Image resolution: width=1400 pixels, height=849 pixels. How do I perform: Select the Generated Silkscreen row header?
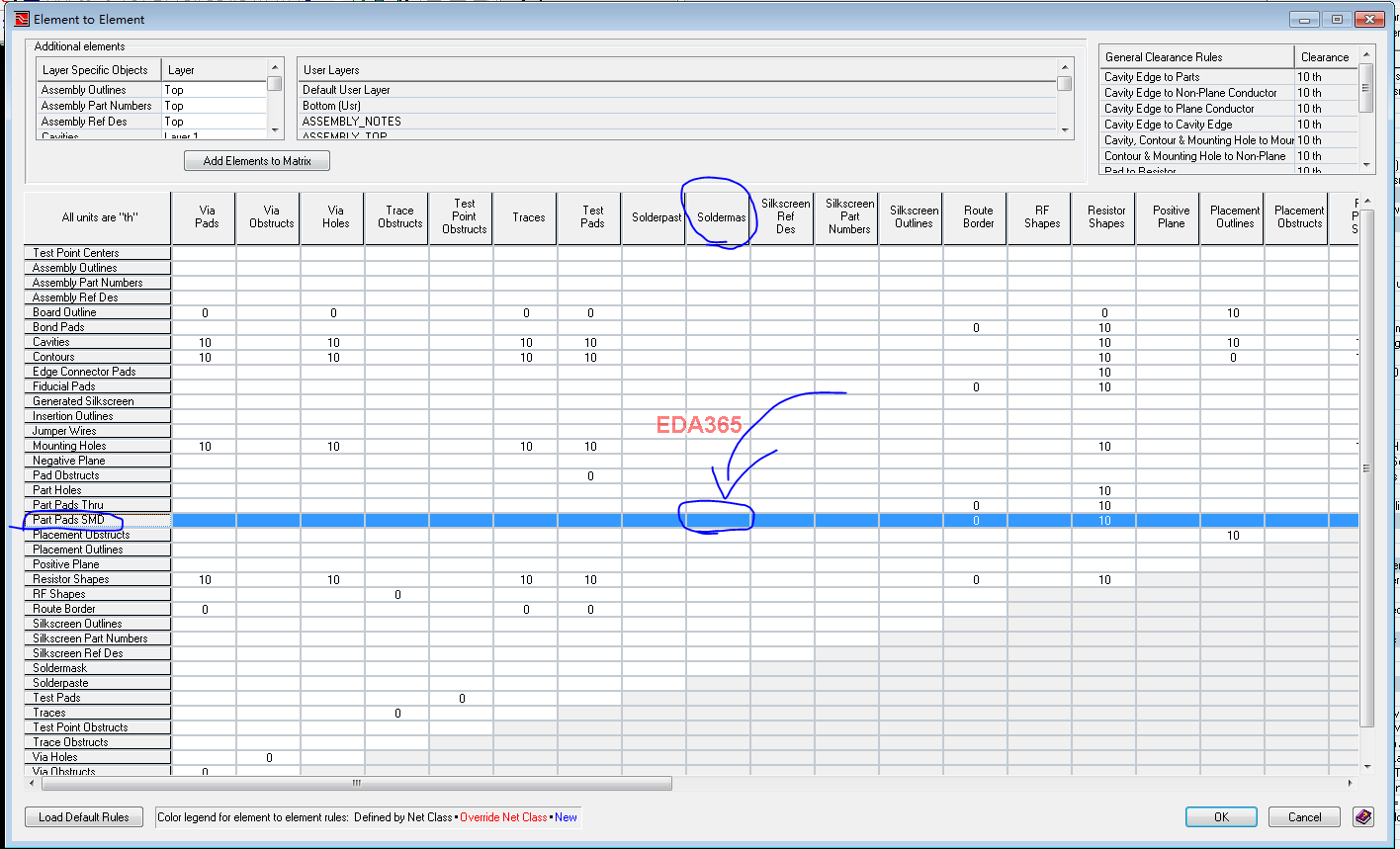point(98,401)
